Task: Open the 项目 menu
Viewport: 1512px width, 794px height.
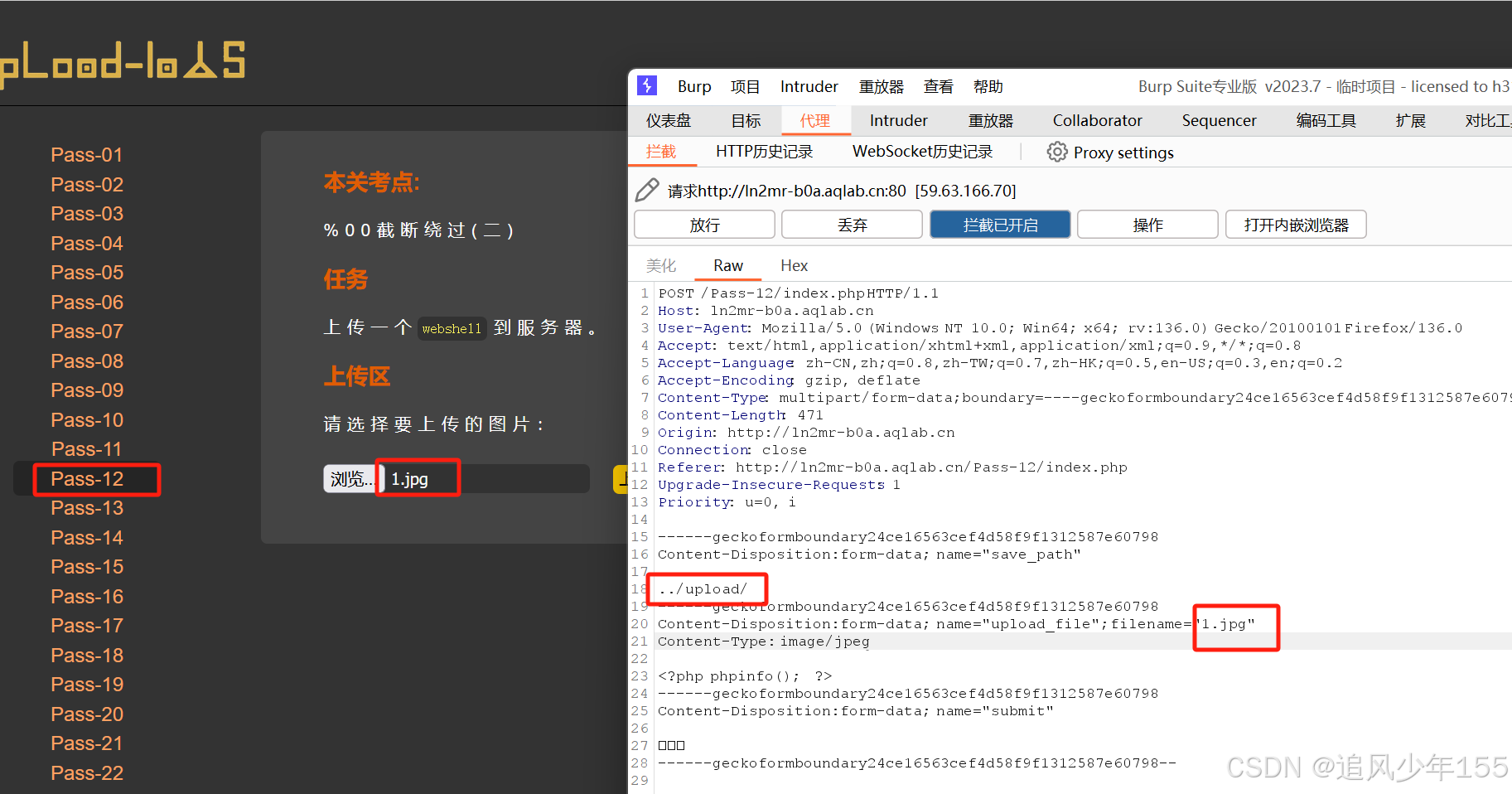Action: coord(745,86)
